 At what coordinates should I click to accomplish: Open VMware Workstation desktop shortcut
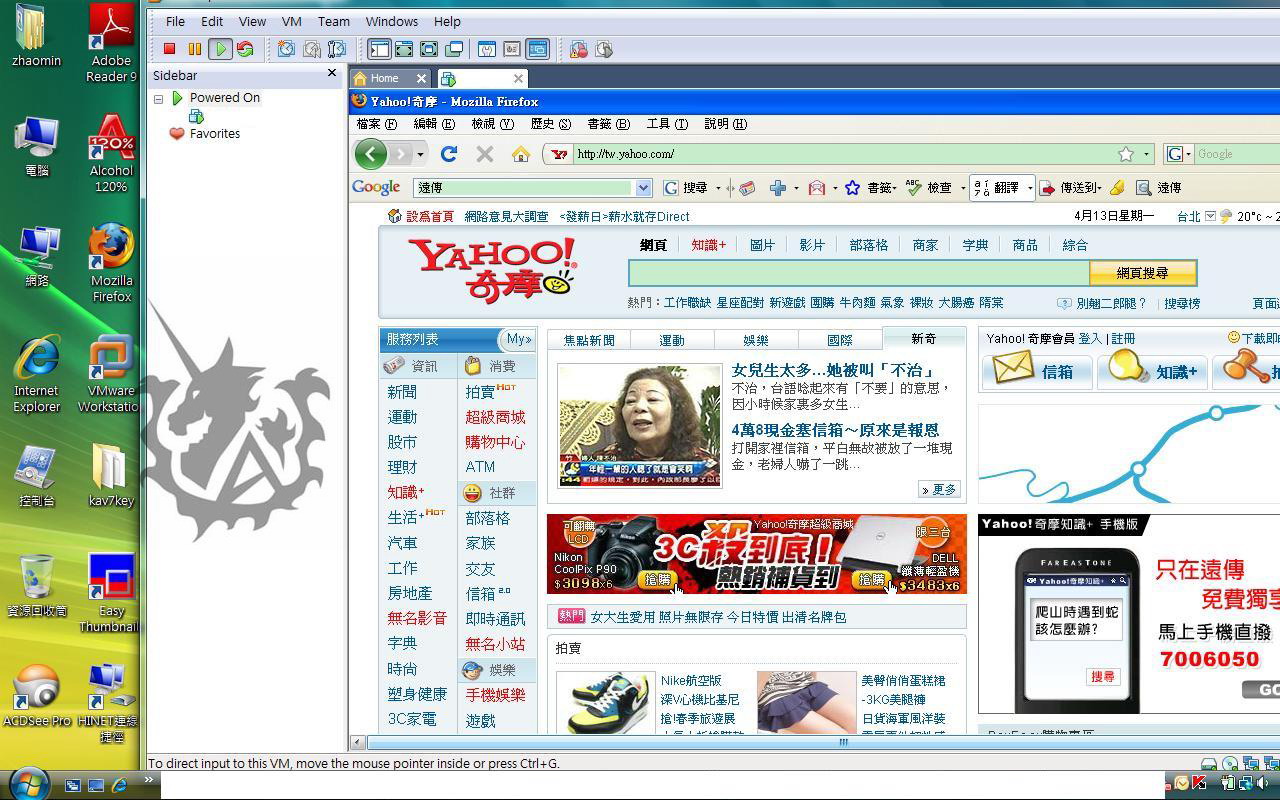(111, 372)
